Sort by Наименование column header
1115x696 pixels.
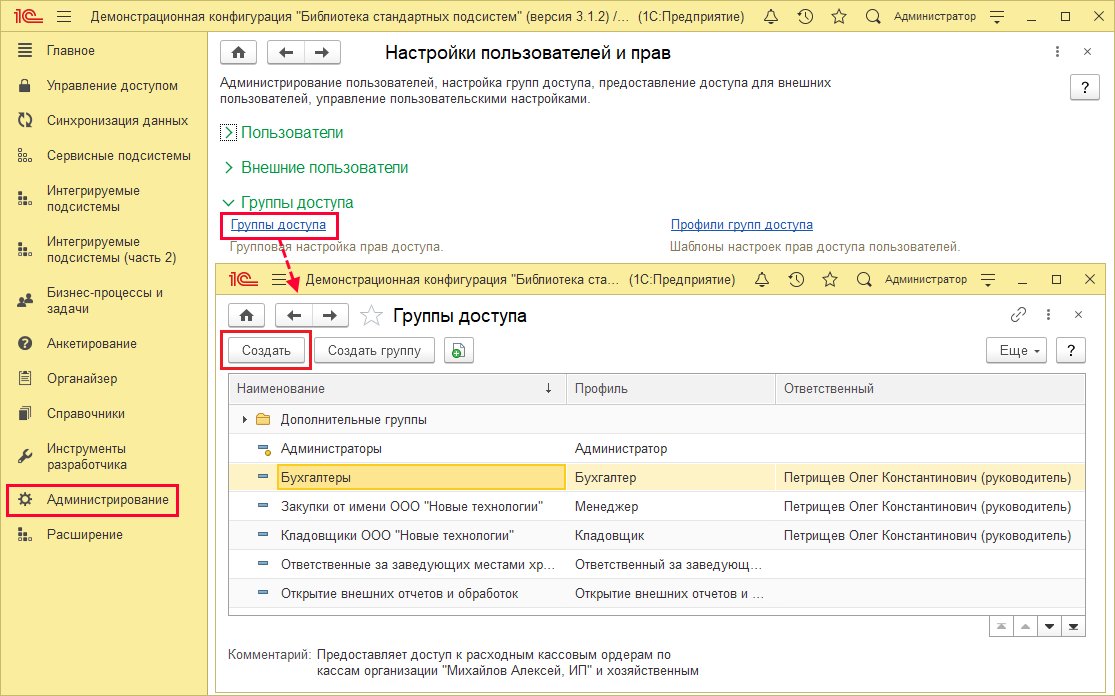click(x=397, y=389)
